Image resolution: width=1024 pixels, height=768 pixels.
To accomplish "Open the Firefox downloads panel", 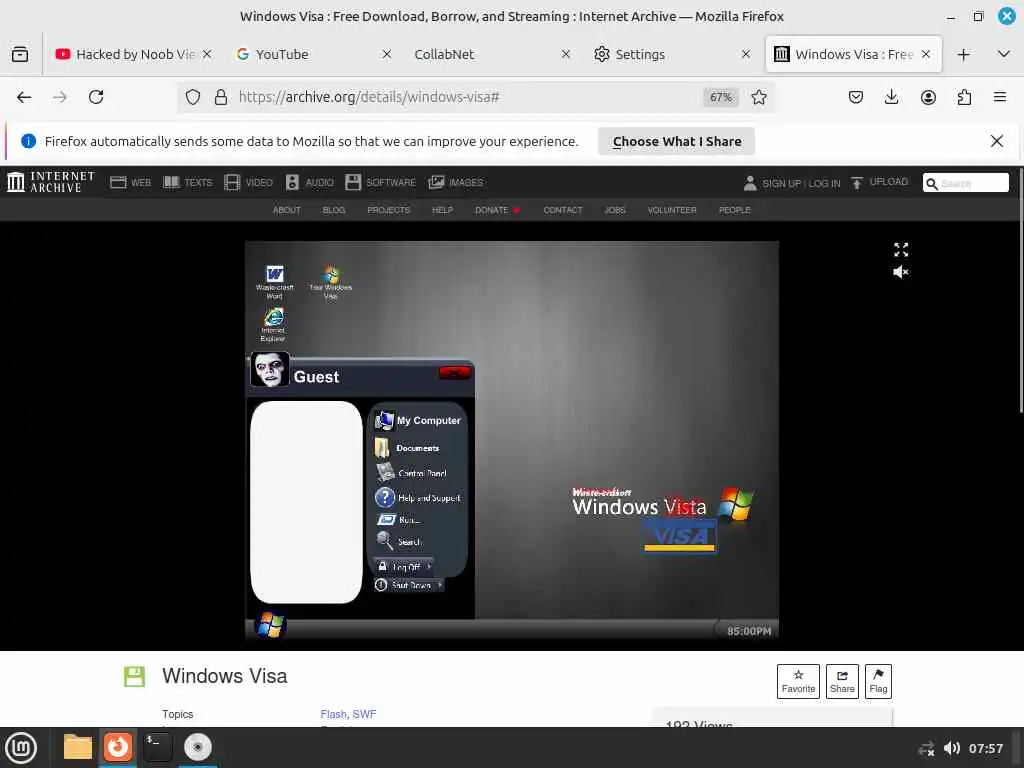I will (891, 97).
